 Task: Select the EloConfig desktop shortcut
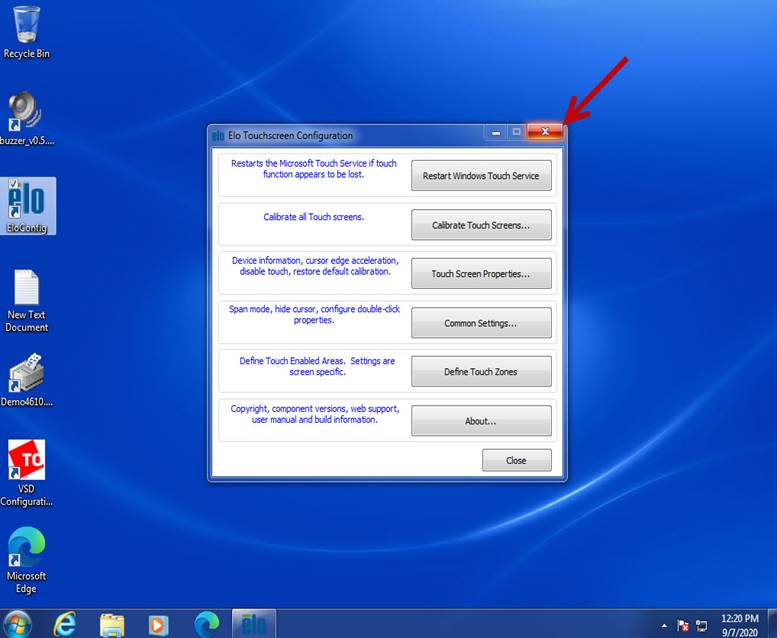tap(27, 203)
